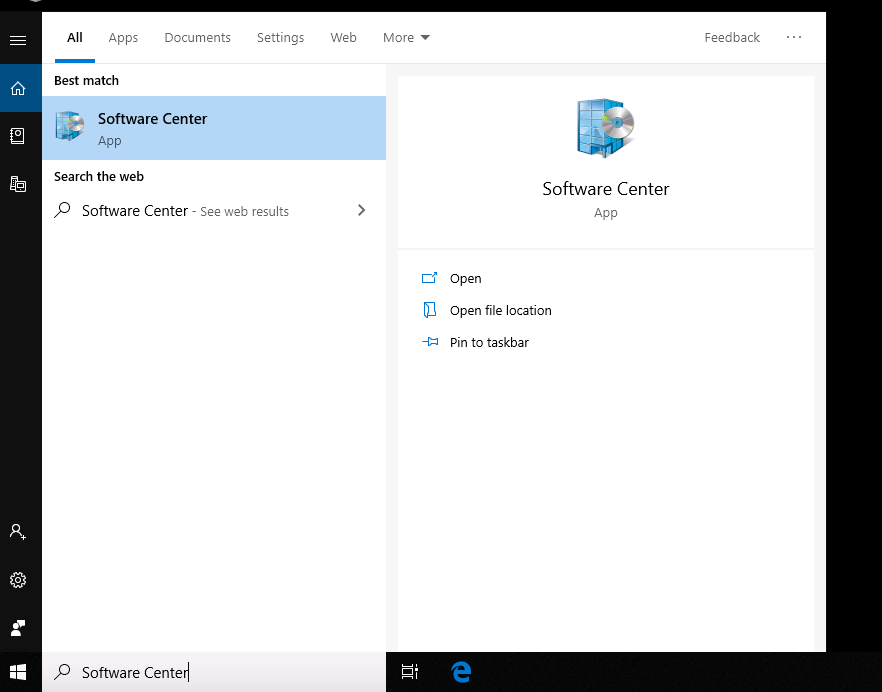Switch to the Documents tab
Image resolution: width=882 pixels, height=692 pixels.
click(x=197, y=38)
